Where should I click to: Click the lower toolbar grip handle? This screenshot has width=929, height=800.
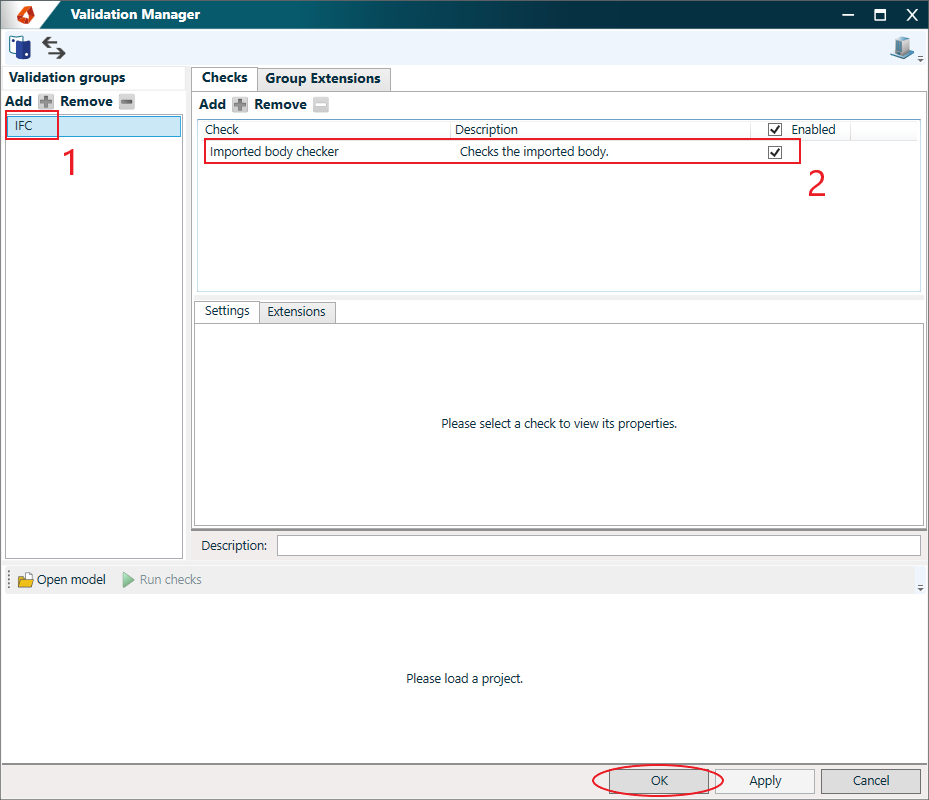pos(9,580)
